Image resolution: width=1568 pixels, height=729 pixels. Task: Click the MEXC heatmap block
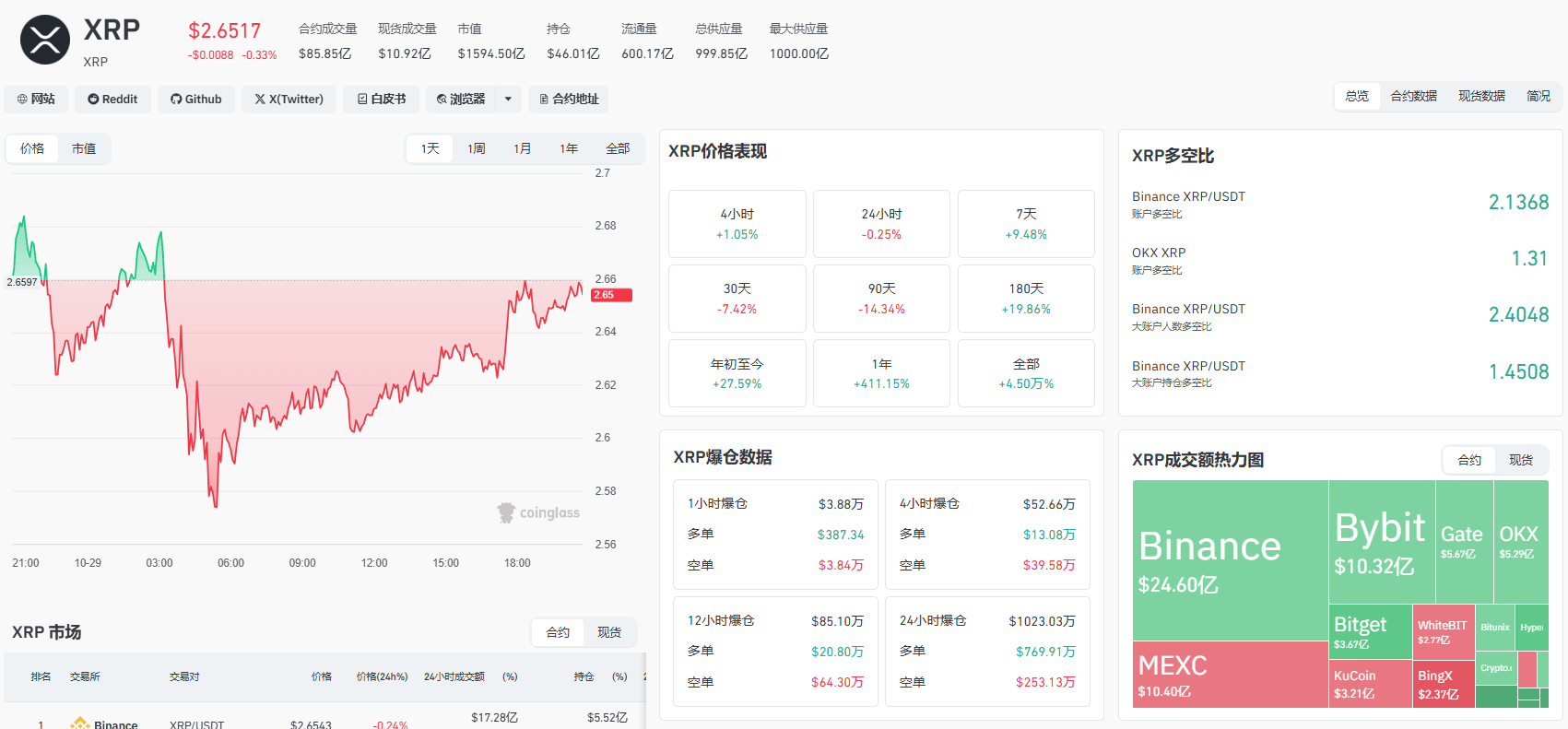click(1231, 675)
